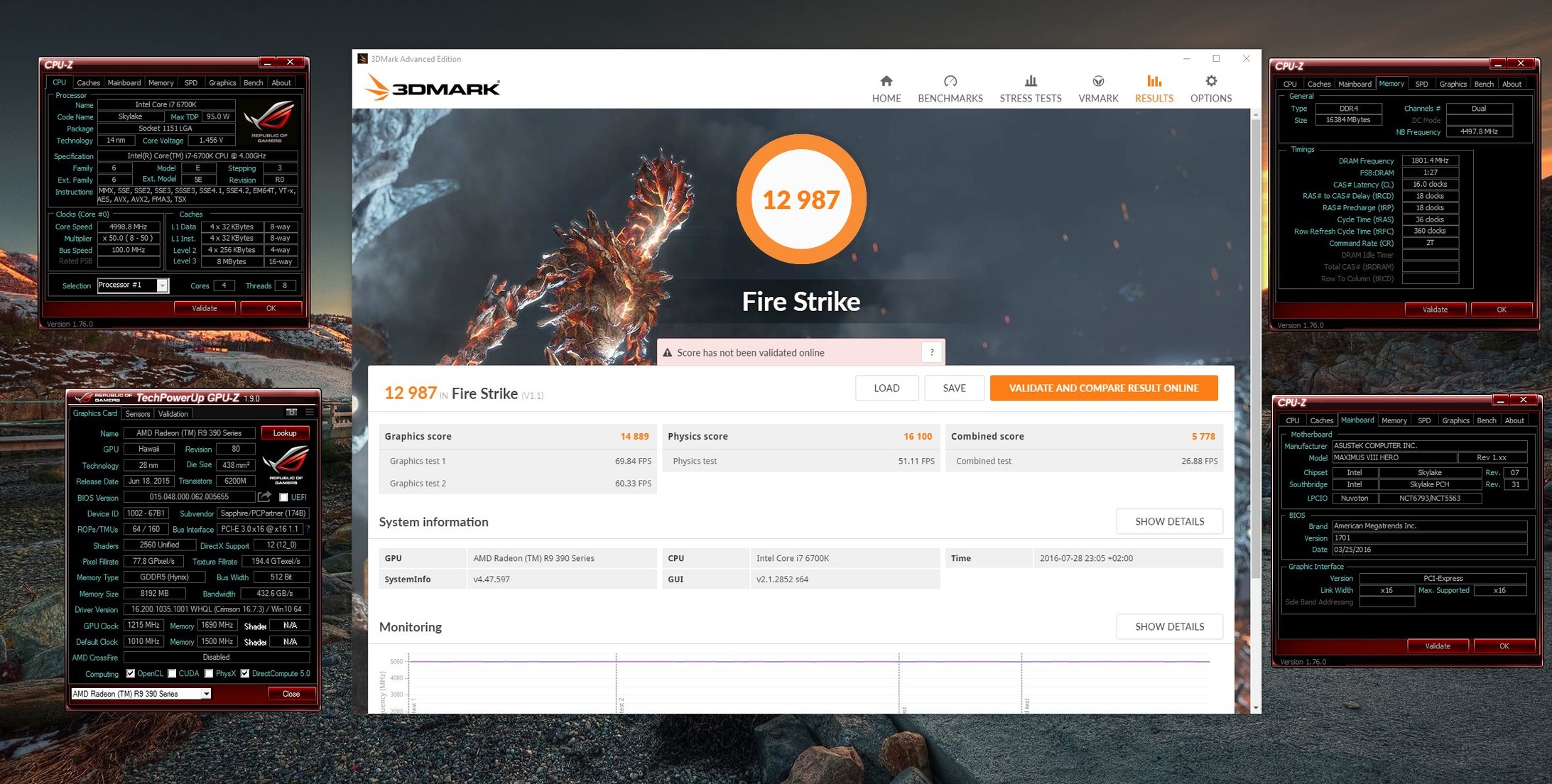
Task: Show details for System information
Action: [1169, 521]
